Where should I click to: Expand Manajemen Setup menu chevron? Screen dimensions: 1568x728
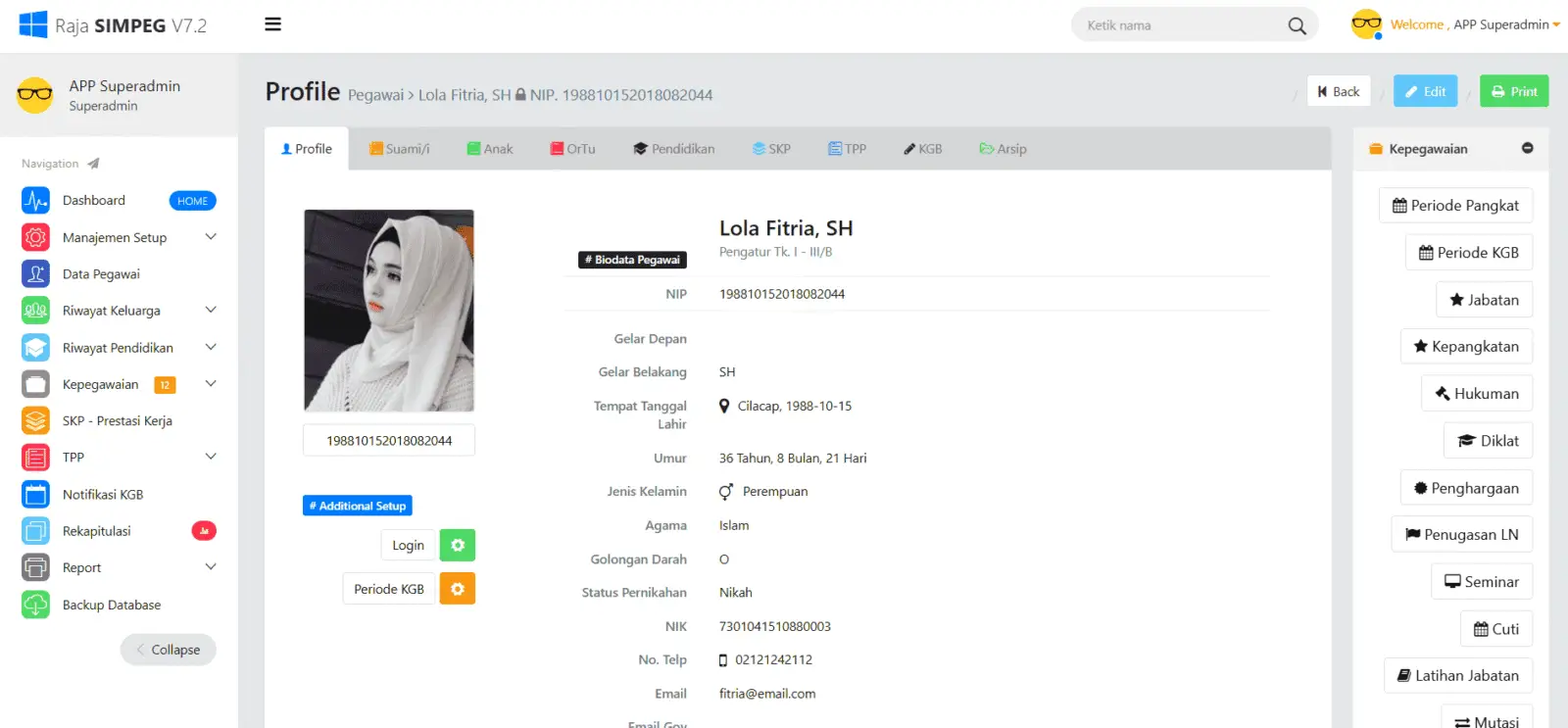pyautogui.click(x=211, y=237)
